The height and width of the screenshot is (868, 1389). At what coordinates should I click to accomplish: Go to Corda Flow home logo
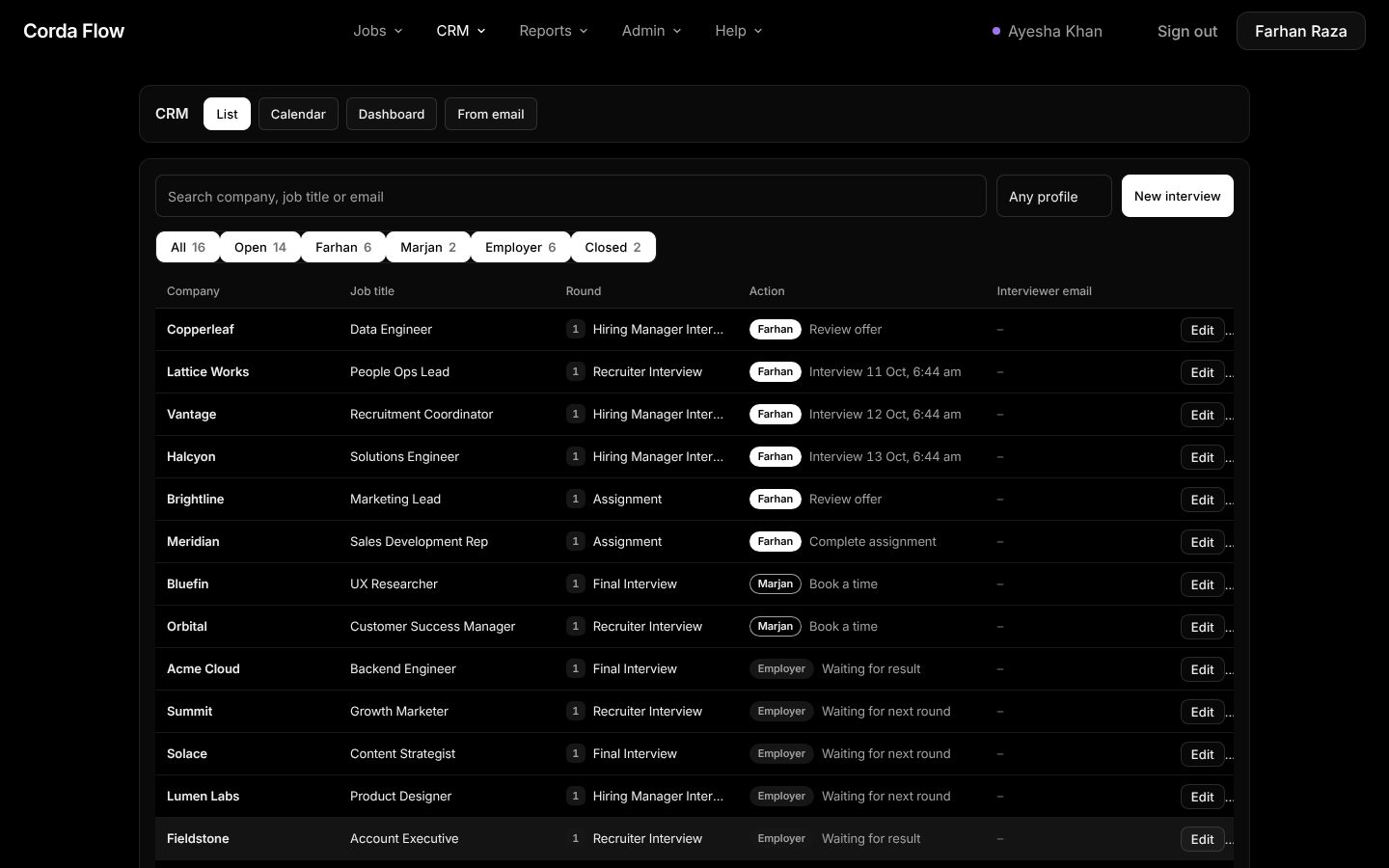click(x=74, y=31)
